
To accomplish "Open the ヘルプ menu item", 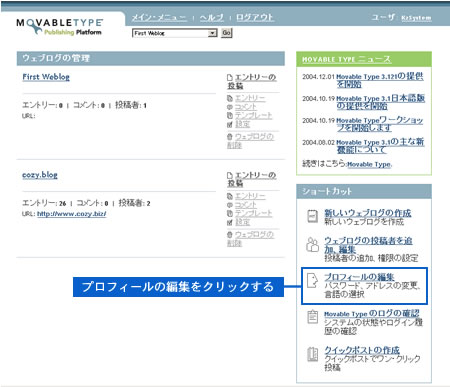I will pos(212,17).
